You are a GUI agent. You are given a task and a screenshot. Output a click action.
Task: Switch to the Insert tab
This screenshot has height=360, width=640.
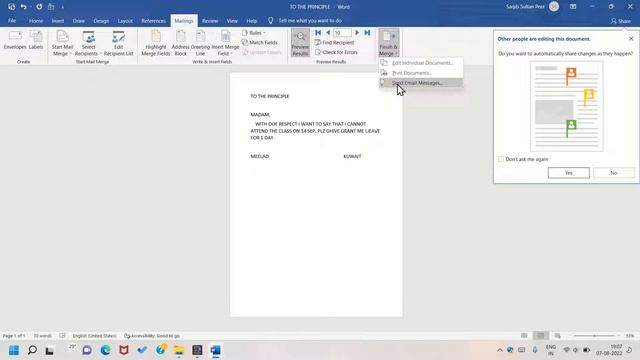(x=58, y=21)
